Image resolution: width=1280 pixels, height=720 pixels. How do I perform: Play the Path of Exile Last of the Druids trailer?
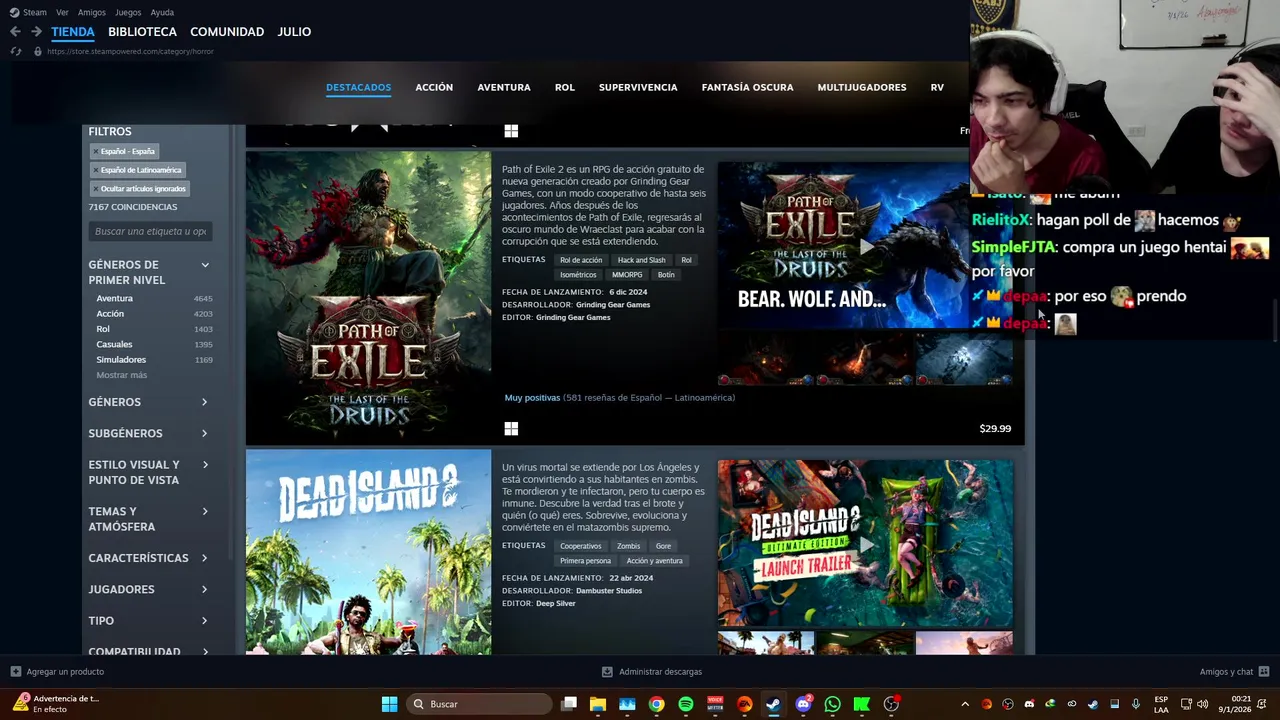[866, 245]
